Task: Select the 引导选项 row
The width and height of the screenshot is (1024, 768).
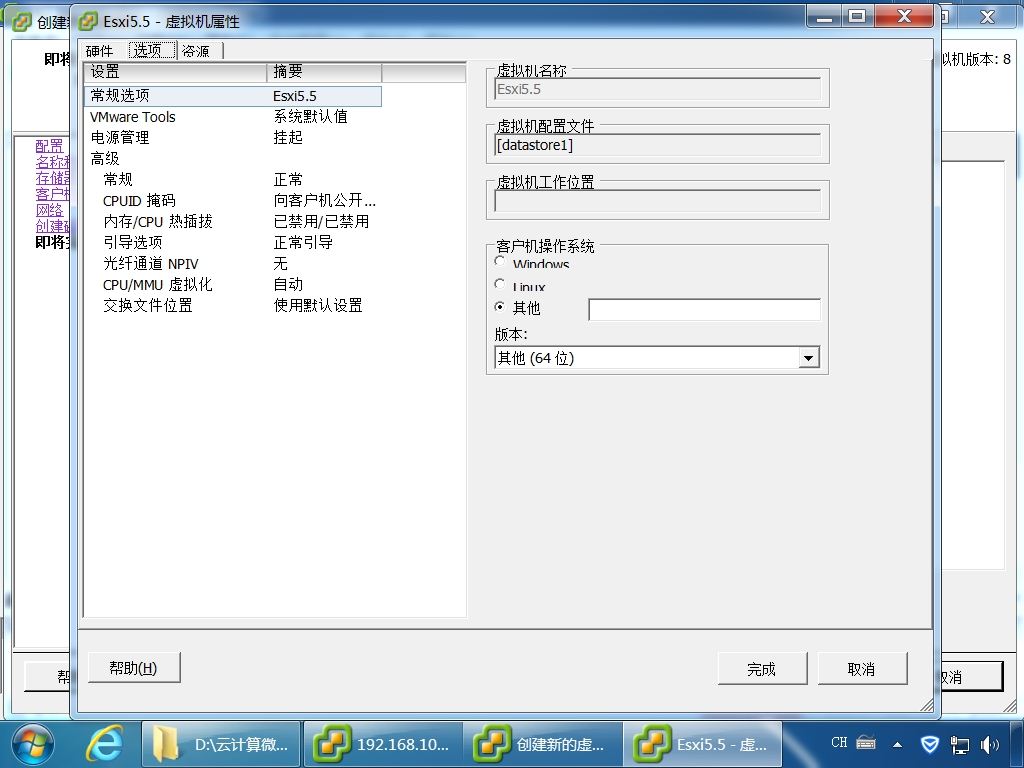Action: [233, 242]
